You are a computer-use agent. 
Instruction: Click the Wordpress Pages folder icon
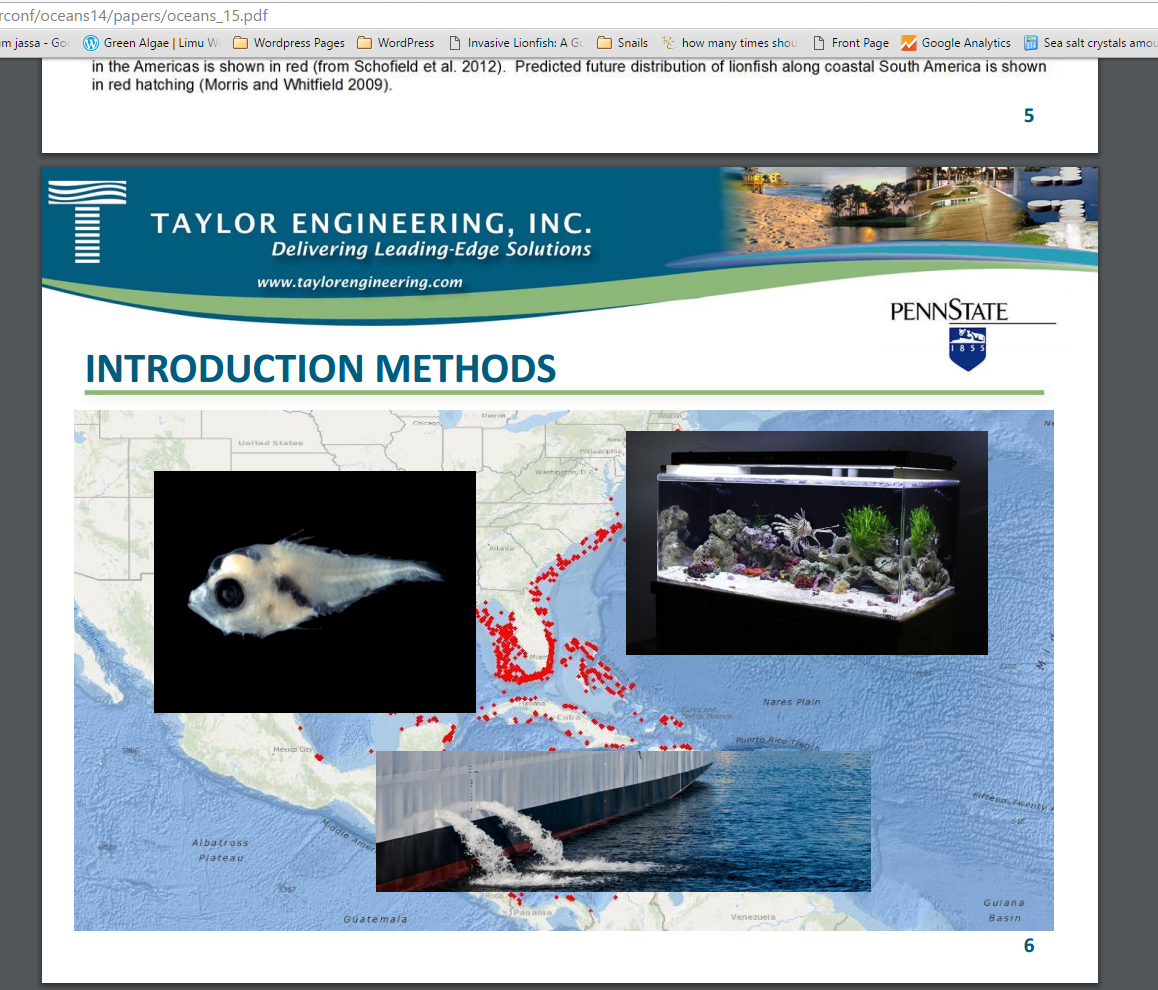click(x=240, y=43)
